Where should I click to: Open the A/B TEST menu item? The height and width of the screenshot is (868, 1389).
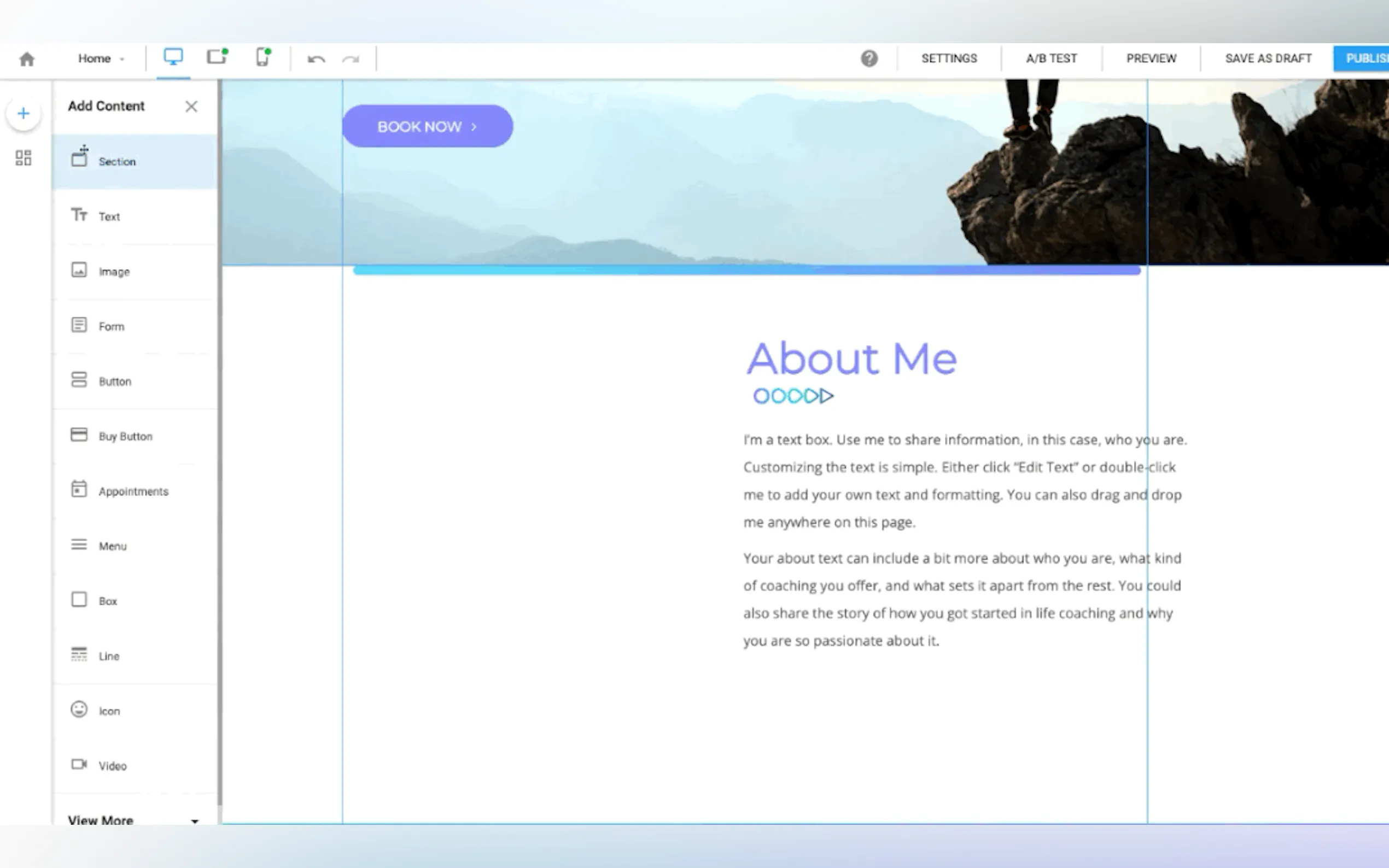tap(1051, 58)
